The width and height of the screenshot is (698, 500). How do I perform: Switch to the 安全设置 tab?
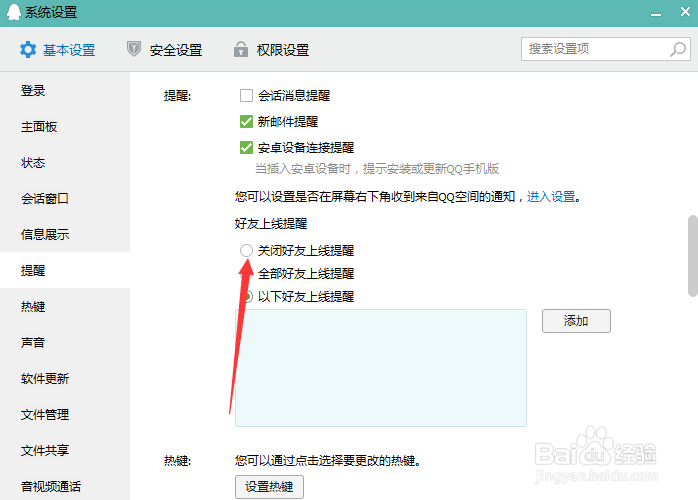point(165,50)
